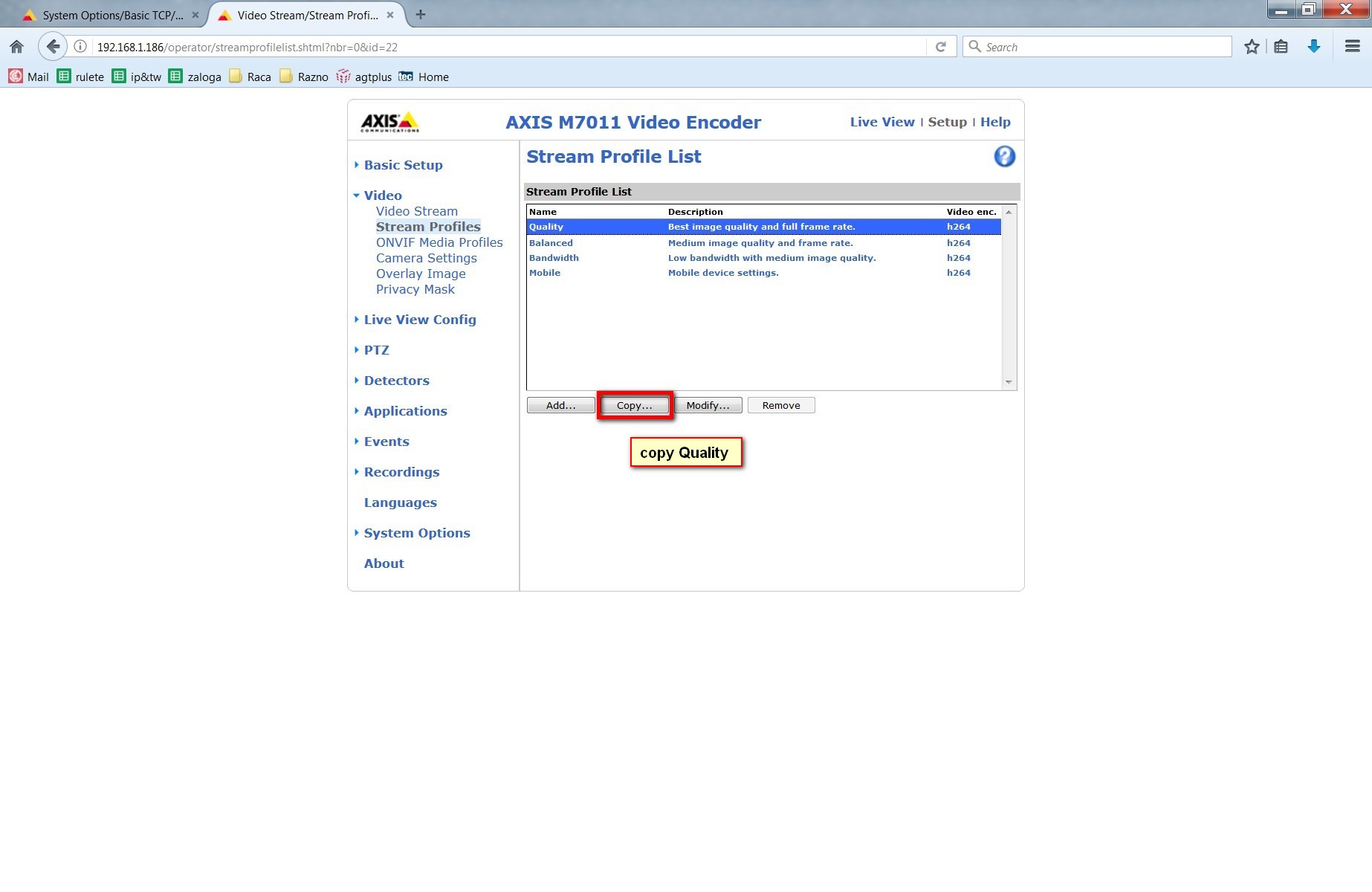The height and width of the screenshot is (892, 1372).
Task: Click the Modify... button
Action: [x=708, y=405]
